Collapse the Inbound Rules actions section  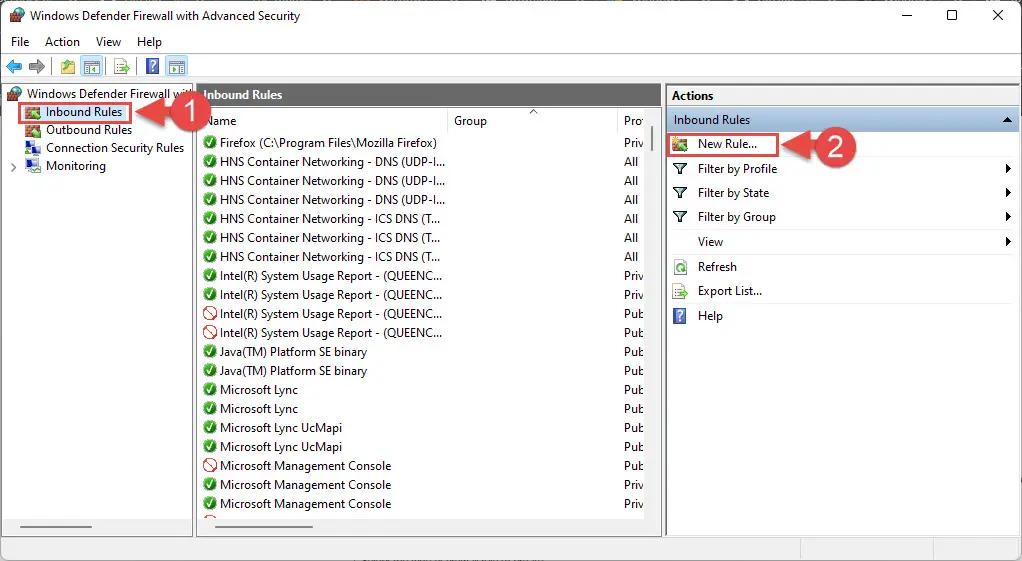[x=1007, y=120]
